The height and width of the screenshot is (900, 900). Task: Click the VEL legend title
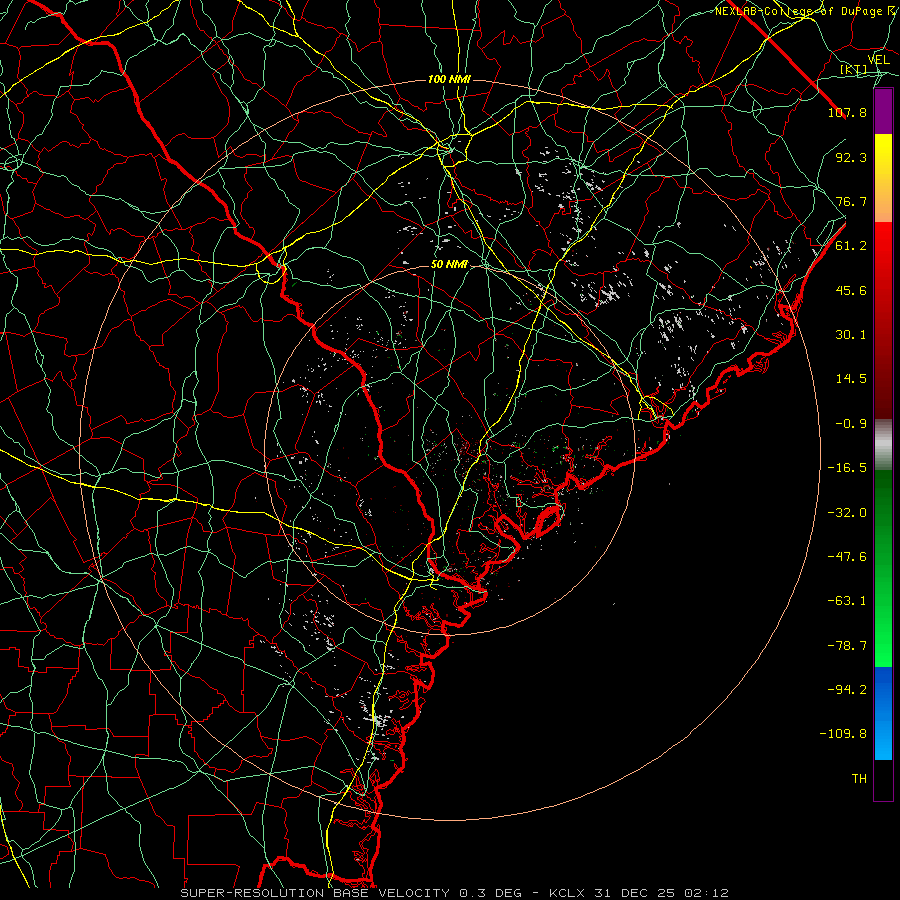[878, 60]
